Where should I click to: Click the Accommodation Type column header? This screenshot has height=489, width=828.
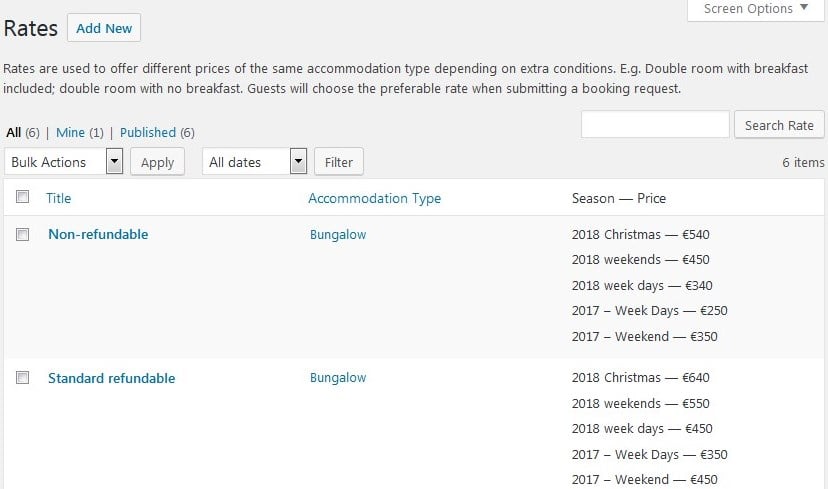pos(374,198)
